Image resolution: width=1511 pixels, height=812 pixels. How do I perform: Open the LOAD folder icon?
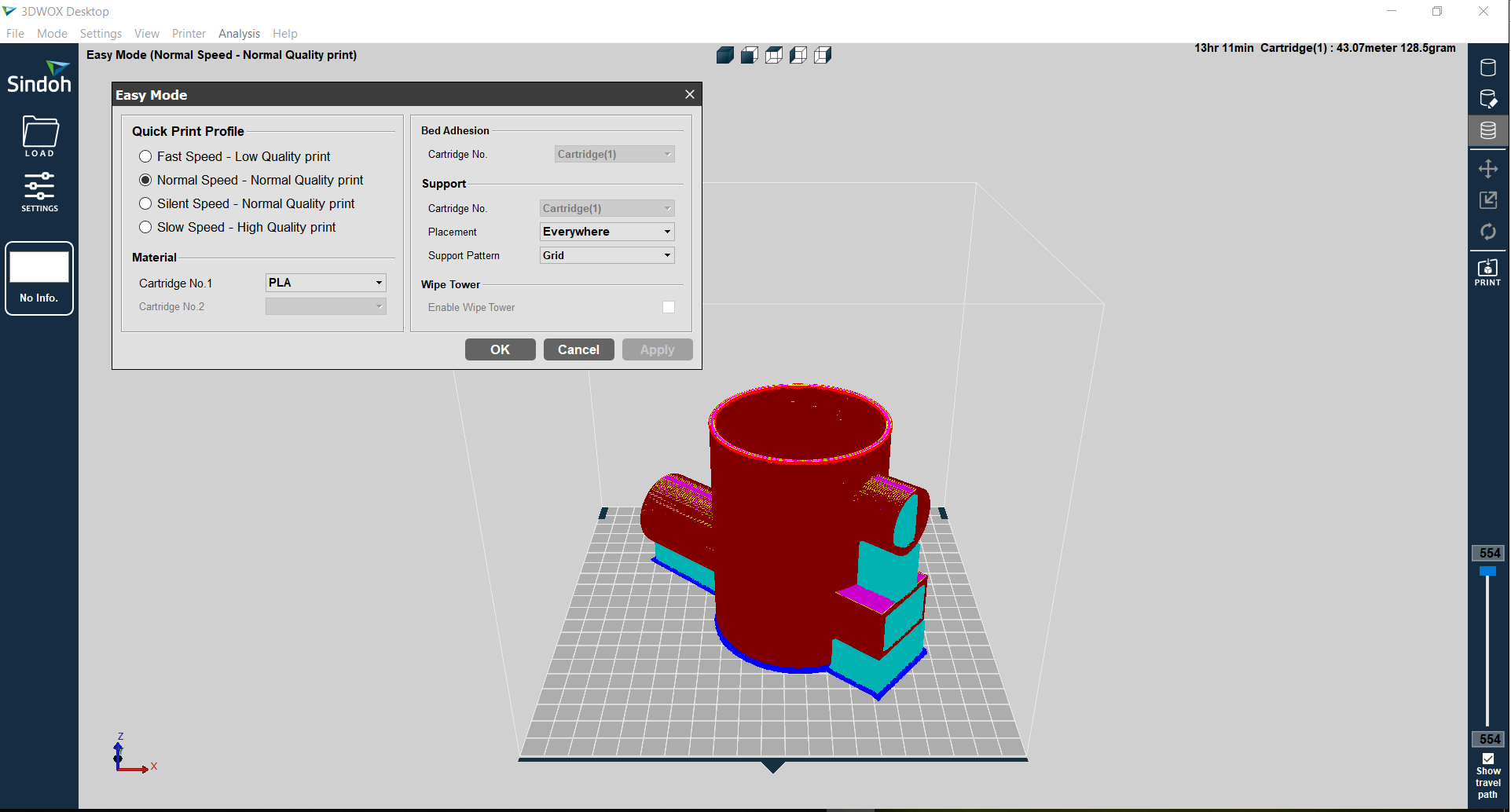point(39,136)
